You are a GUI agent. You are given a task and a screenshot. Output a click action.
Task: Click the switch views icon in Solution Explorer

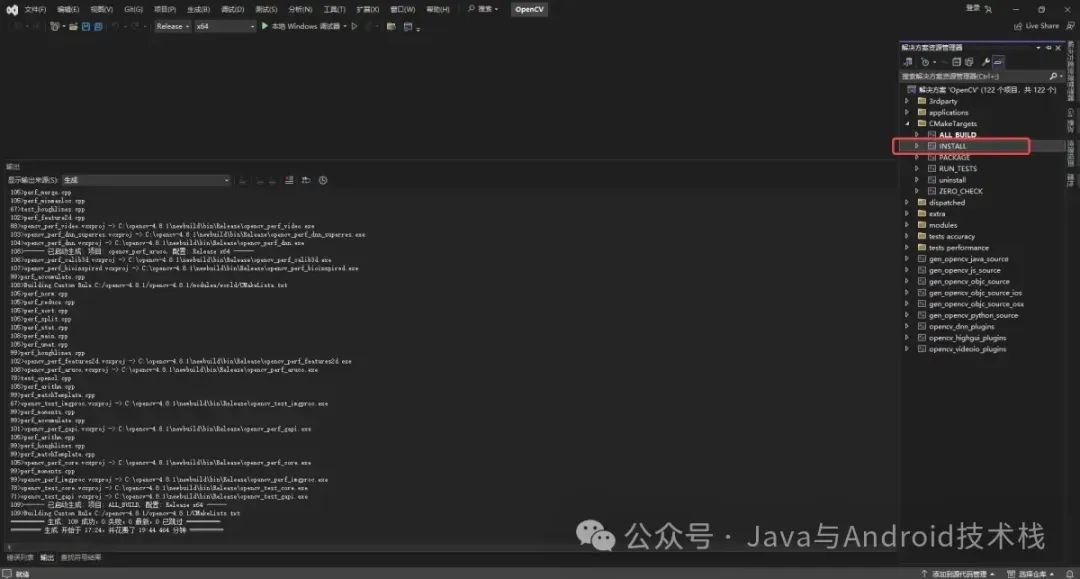pos(908,62)
